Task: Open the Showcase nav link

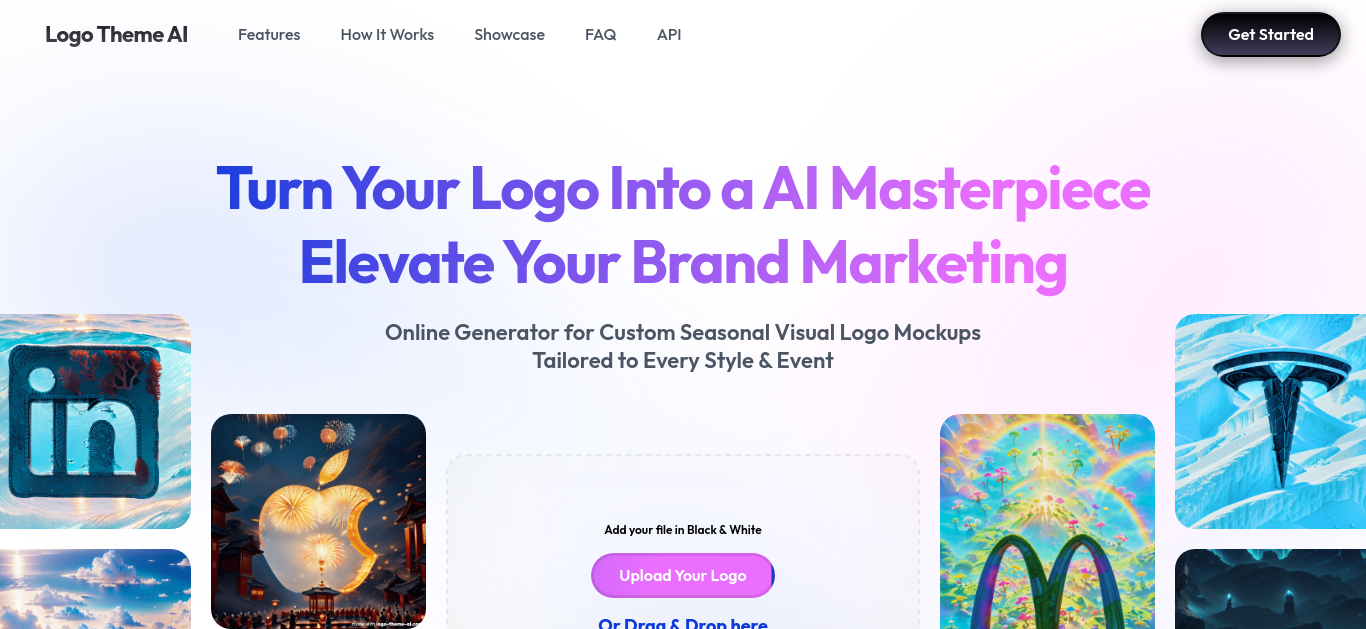Action: (x=509, y=34)
